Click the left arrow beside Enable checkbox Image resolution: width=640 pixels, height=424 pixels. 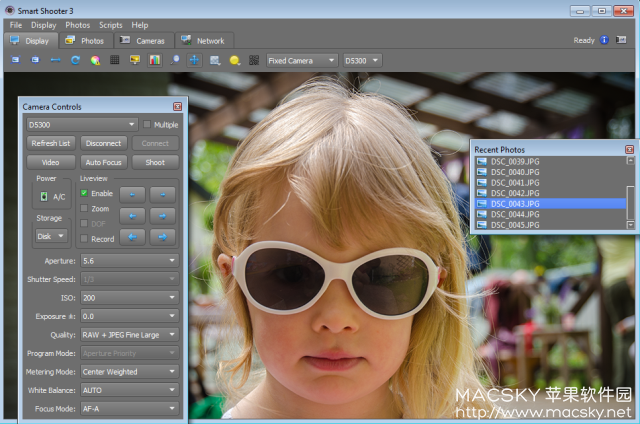coord(132,195)
